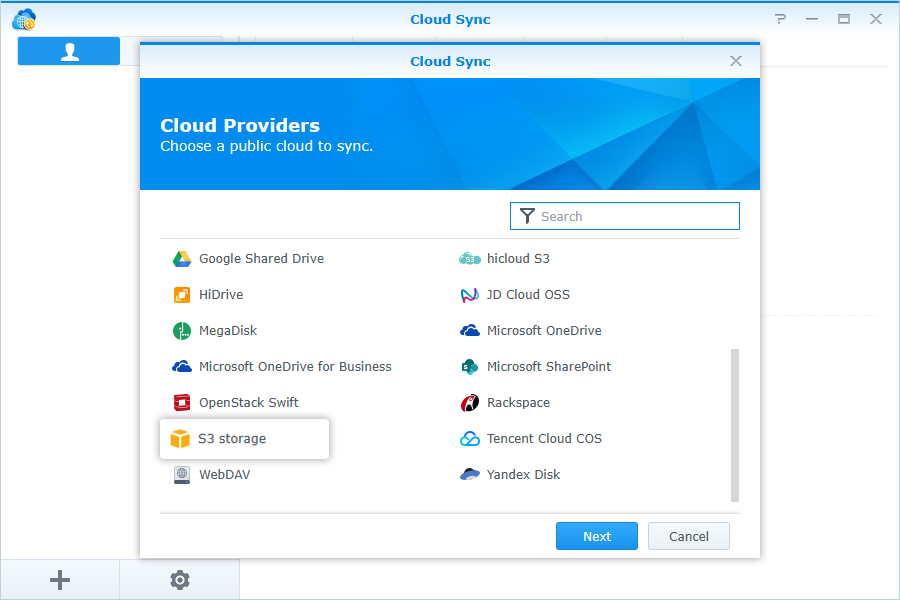Click the Cloud Sync app logo
This screenshot has height=600, width=900.
click(24, 20)
